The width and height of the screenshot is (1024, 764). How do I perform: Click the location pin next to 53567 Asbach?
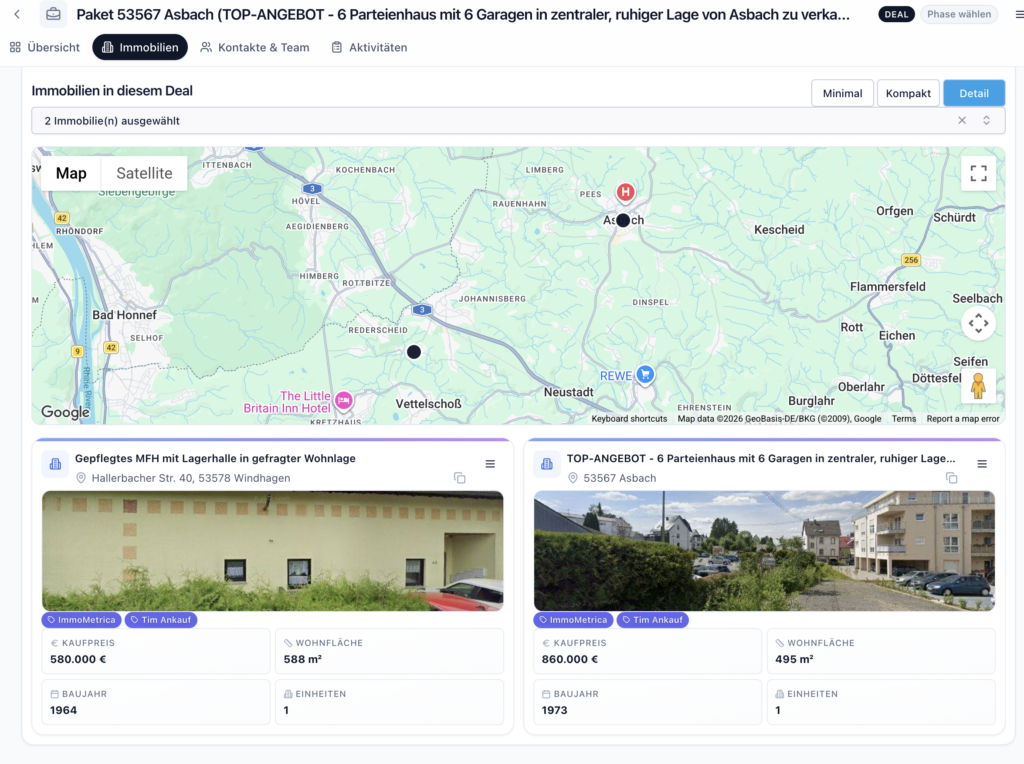573,478
